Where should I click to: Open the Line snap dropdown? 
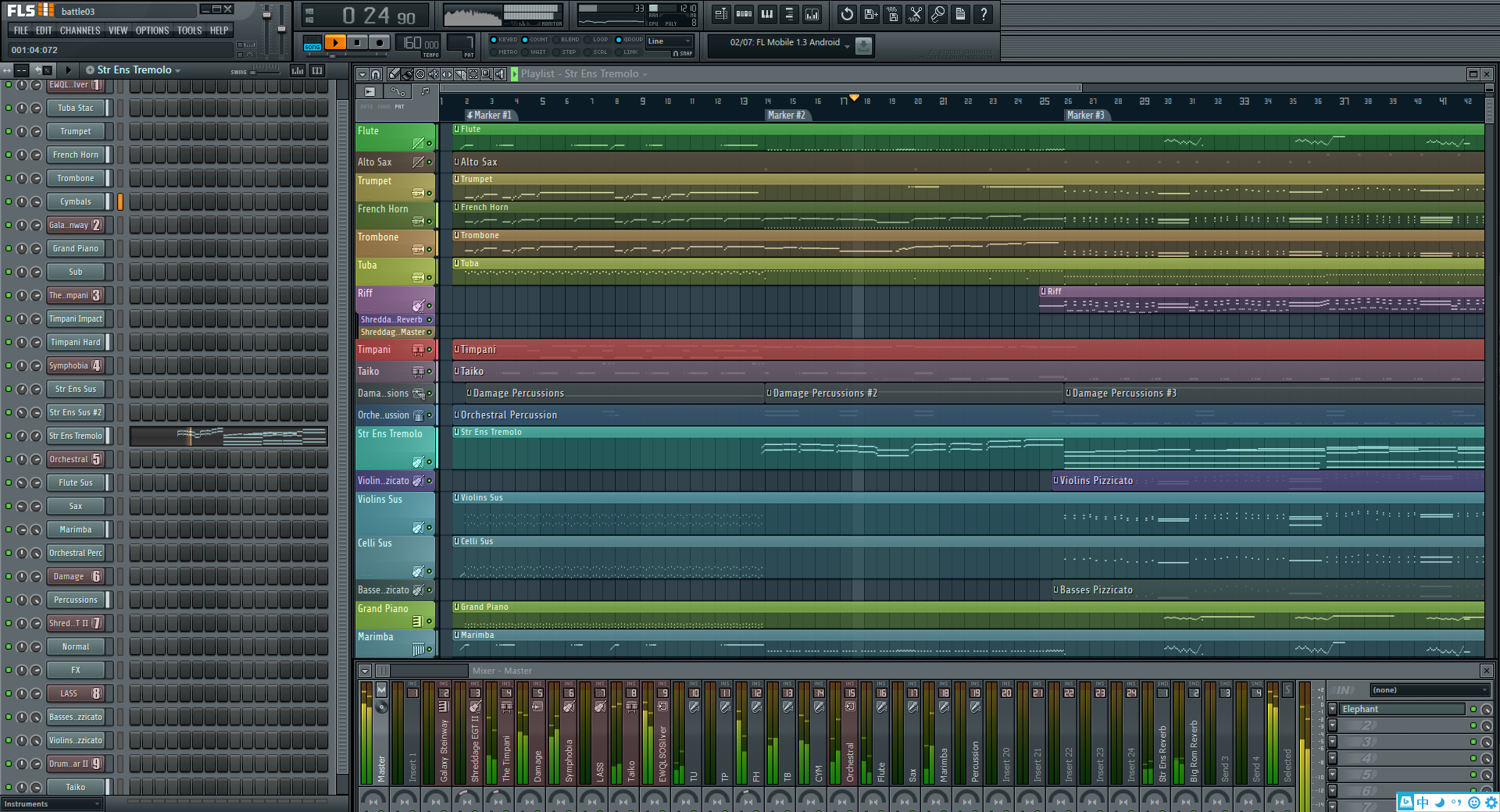[x=670, y=41]
